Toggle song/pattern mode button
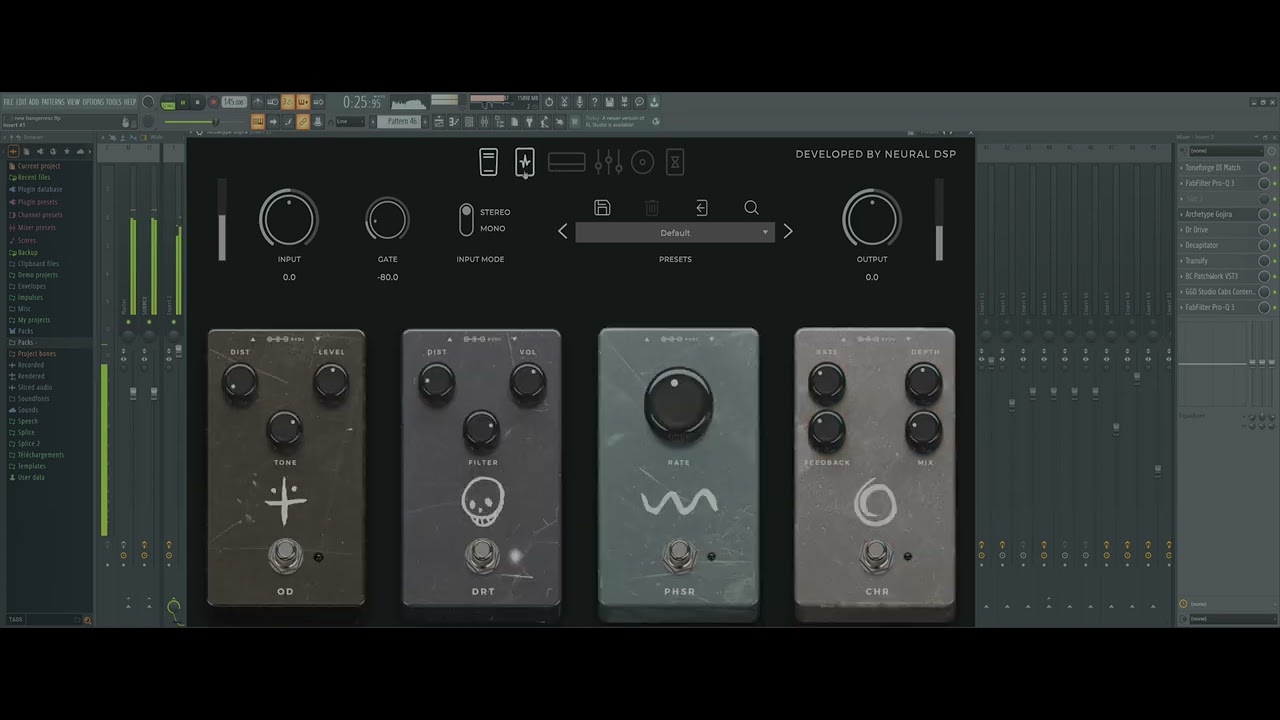 pos(168,102)
